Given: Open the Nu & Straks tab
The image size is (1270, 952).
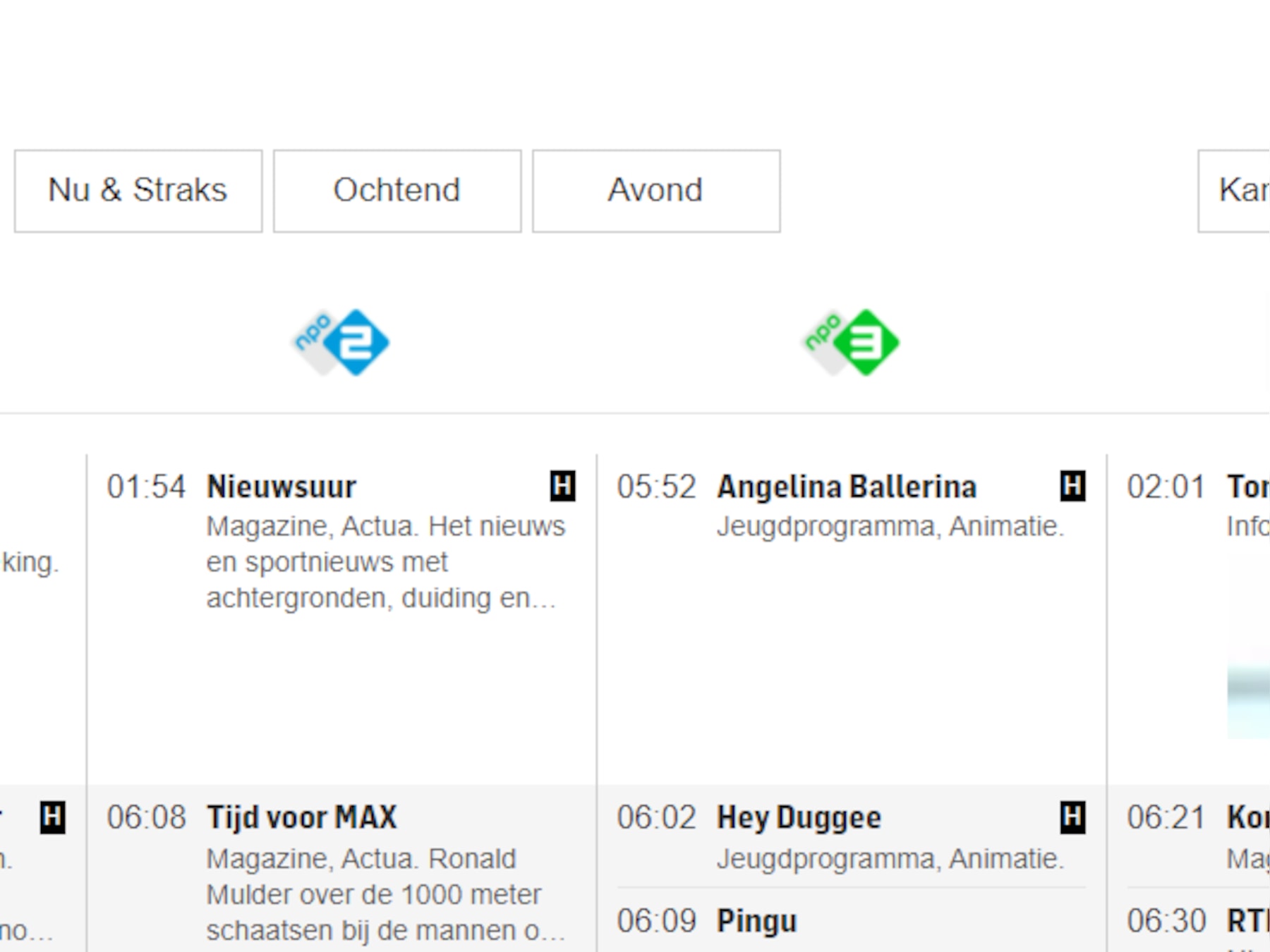Looking at the screenshot, I should (x=138, y=190).
